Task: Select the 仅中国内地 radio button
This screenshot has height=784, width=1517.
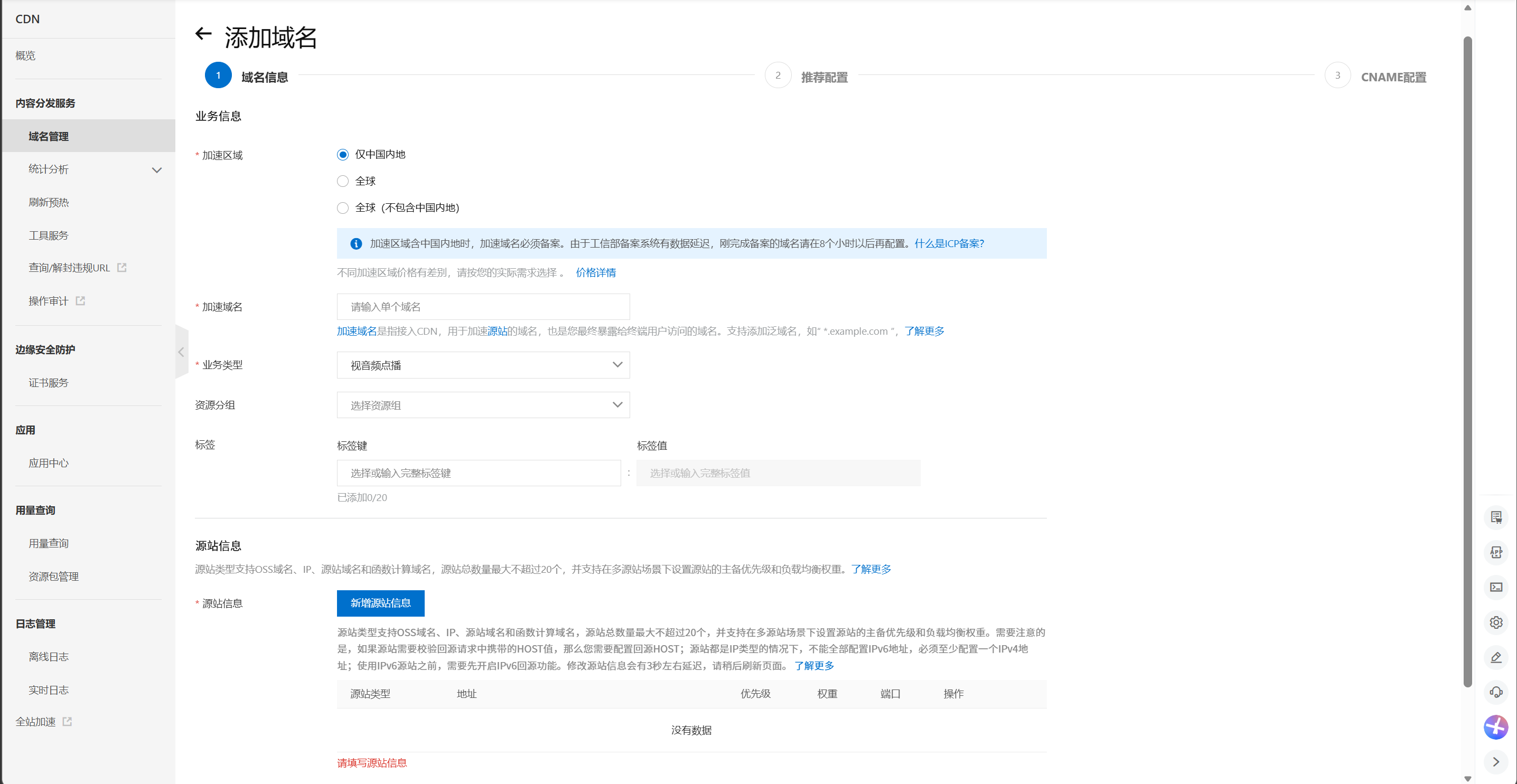Action: pos(343,154)
